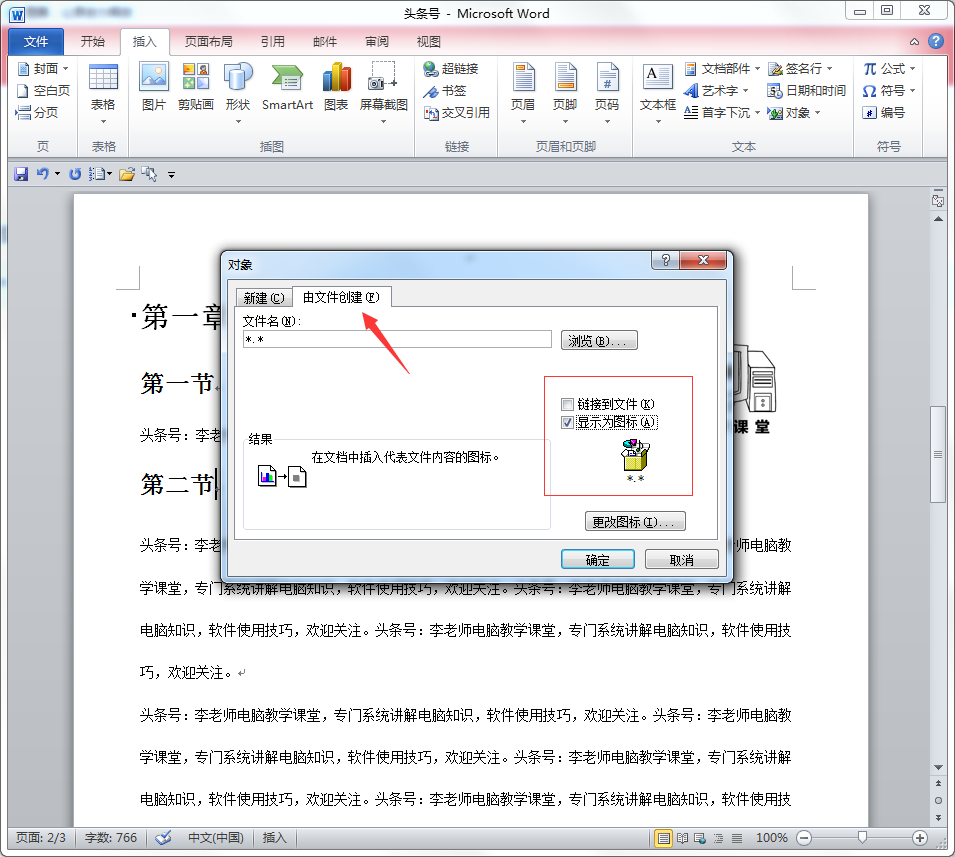955x857 pixels.
Task: Open file via folder icon in quick toolbar
Action: coord(127,174)
